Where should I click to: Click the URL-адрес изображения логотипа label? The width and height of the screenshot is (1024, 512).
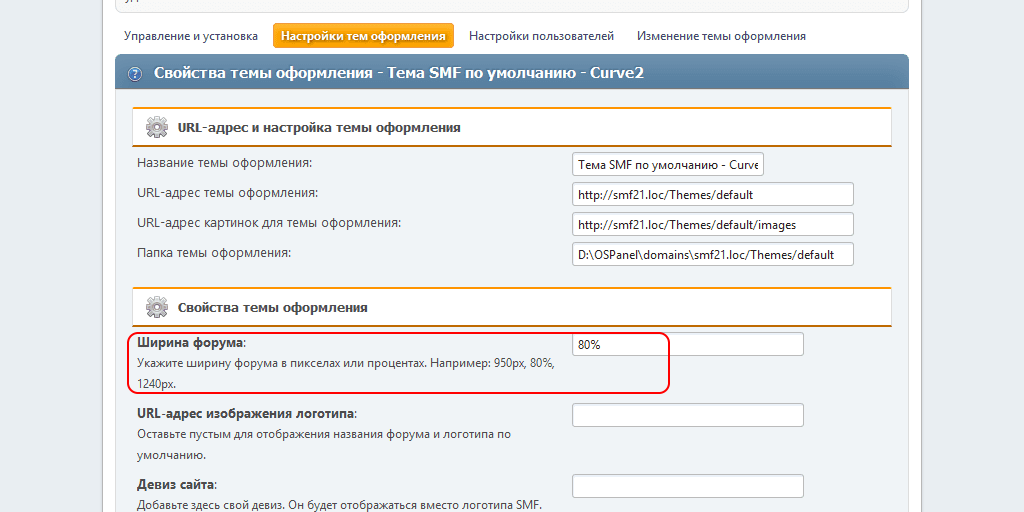click(246, 414)
